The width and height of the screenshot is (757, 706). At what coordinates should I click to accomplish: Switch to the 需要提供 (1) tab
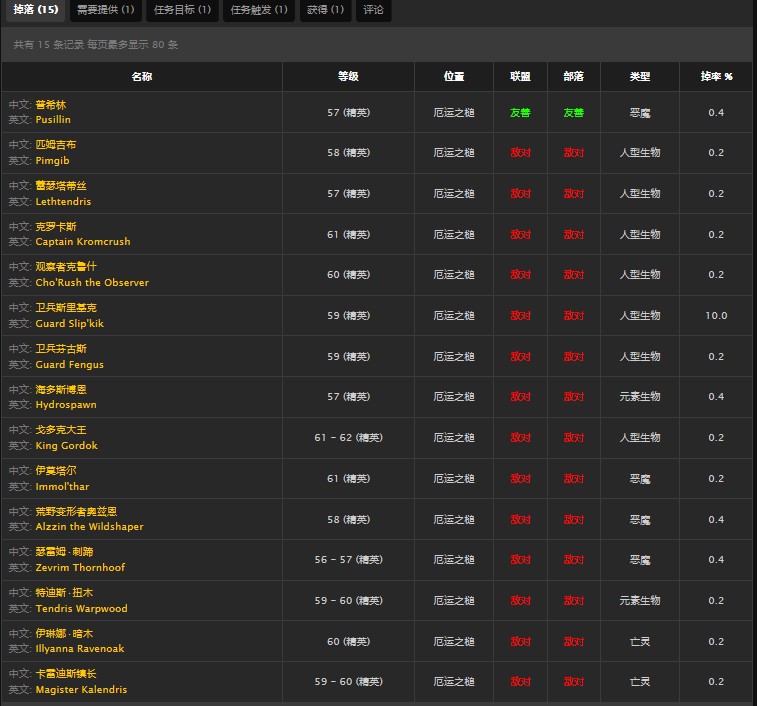[105, 10]
